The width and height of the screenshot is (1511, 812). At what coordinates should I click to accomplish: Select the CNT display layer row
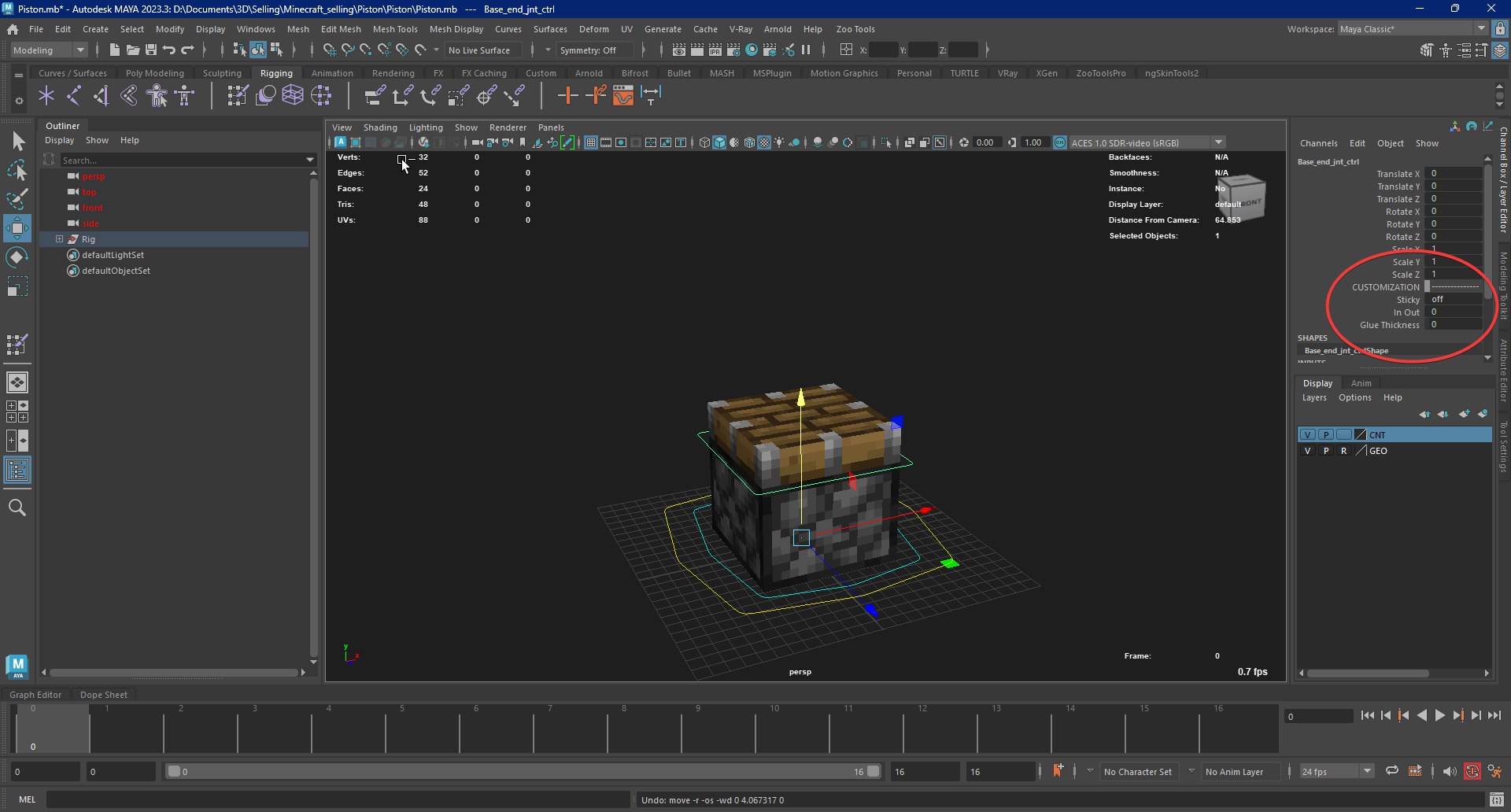[1394, 435]
